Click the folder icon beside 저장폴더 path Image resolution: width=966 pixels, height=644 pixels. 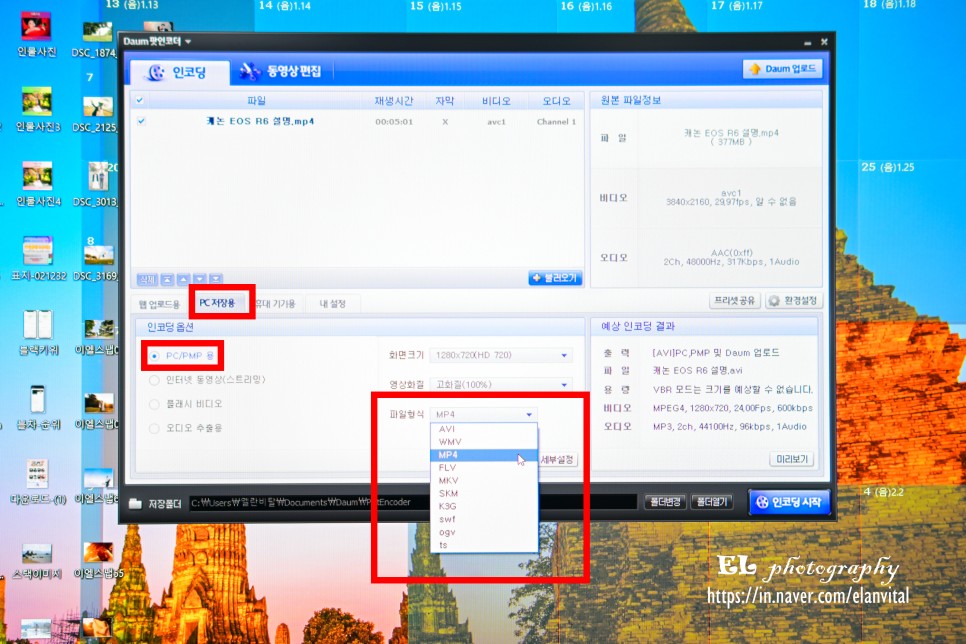(x=134, y=503)
